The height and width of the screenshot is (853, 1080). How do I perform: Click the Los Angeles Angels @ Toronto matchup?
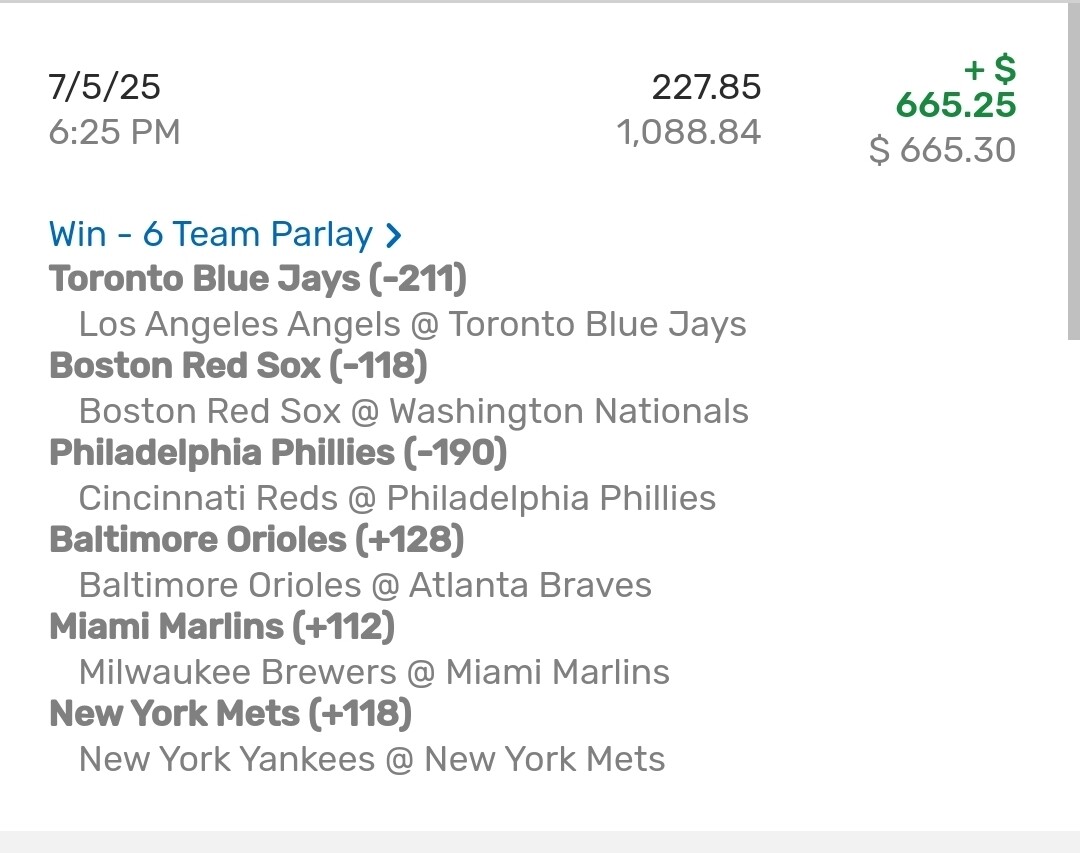[412, 324]
